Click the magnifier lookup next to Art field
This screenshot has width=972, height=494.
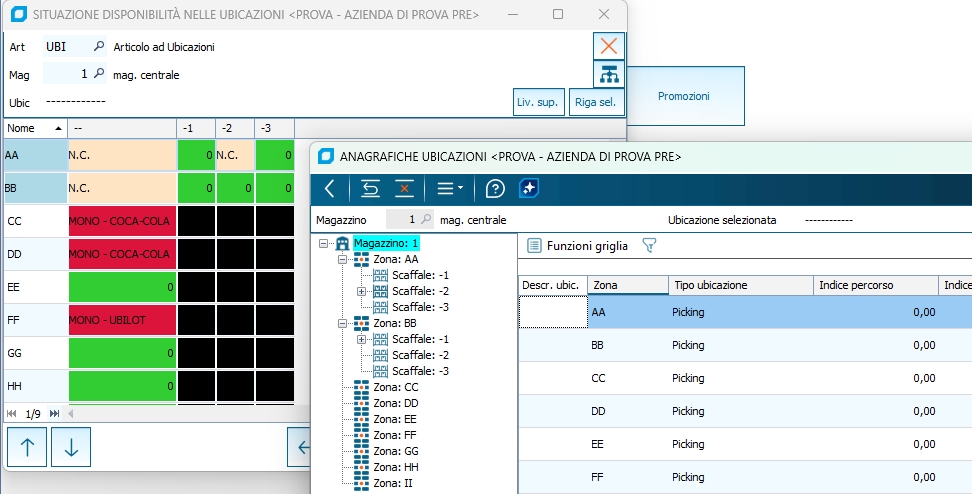pyautogui.click(x=98, y=47)
